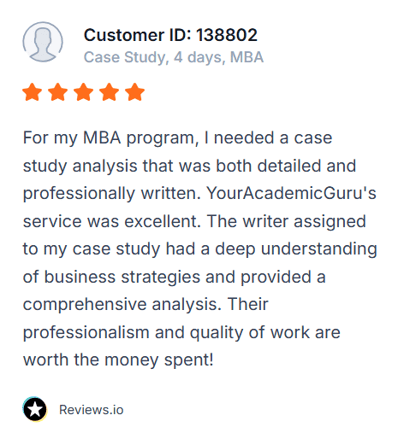The image size is (398, 427).
Task: Select the 'Case Study, 4 days, MBA' subtitle
Action: coord(173,57)
